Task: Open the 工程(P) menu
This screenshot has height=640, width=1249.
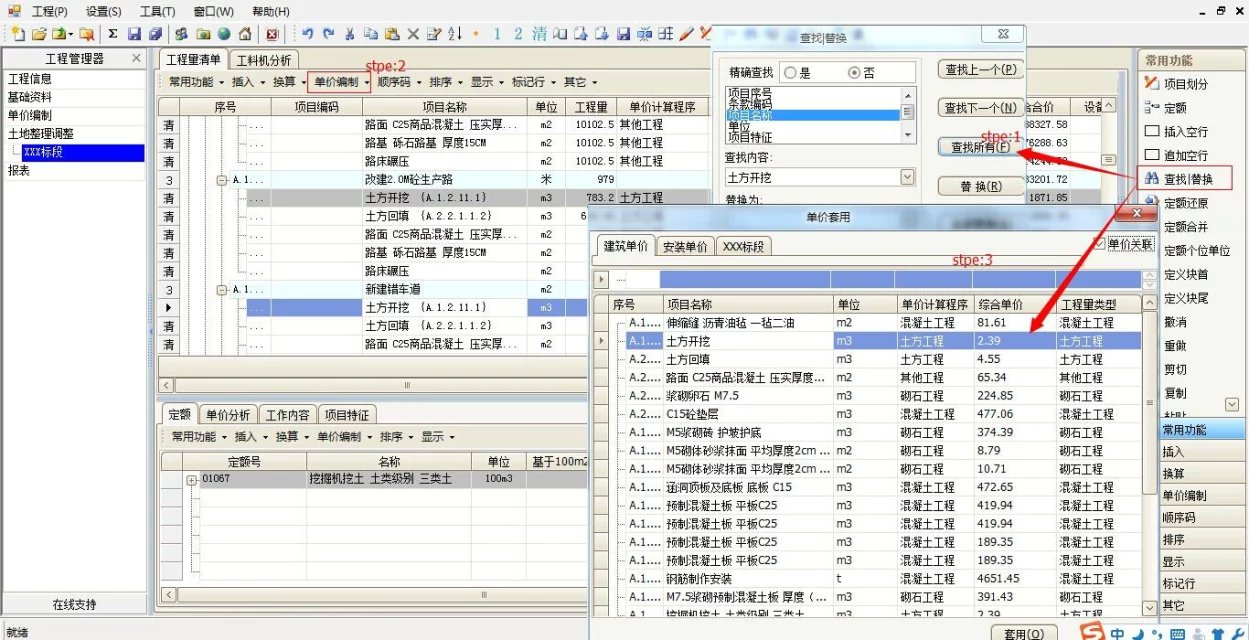Action: tap(49, 11)
